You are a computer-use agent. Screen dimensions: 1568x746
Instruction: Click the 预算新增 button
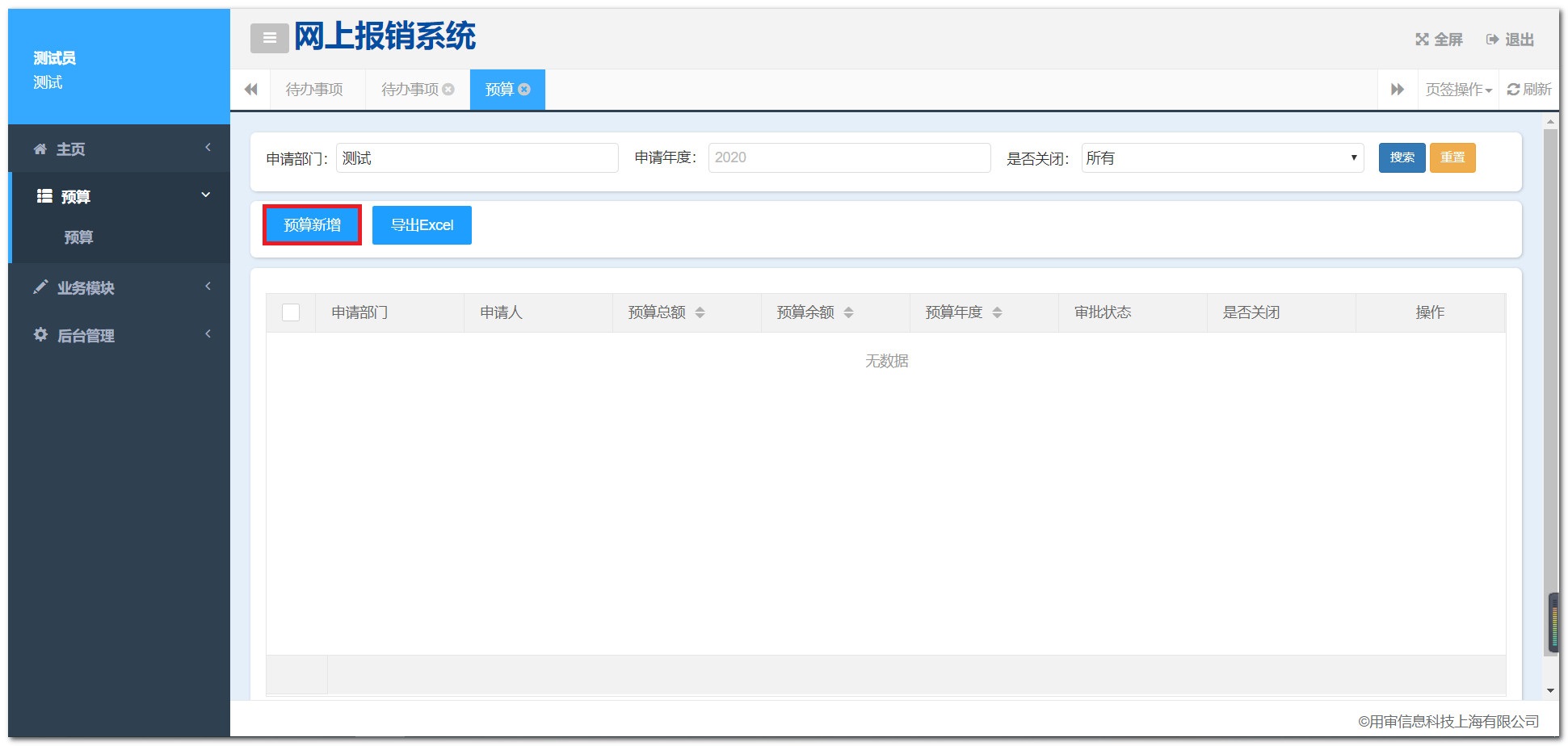pyautogui.click(x=312, y=225)
